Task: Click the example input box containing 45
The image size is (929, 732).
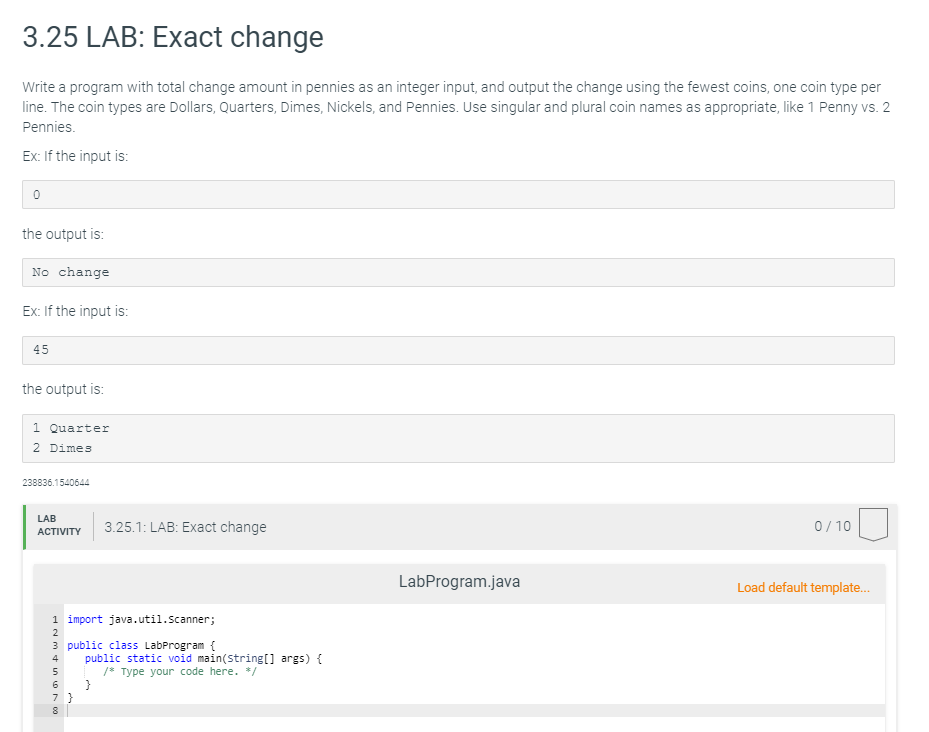Action: coord(458,350)
